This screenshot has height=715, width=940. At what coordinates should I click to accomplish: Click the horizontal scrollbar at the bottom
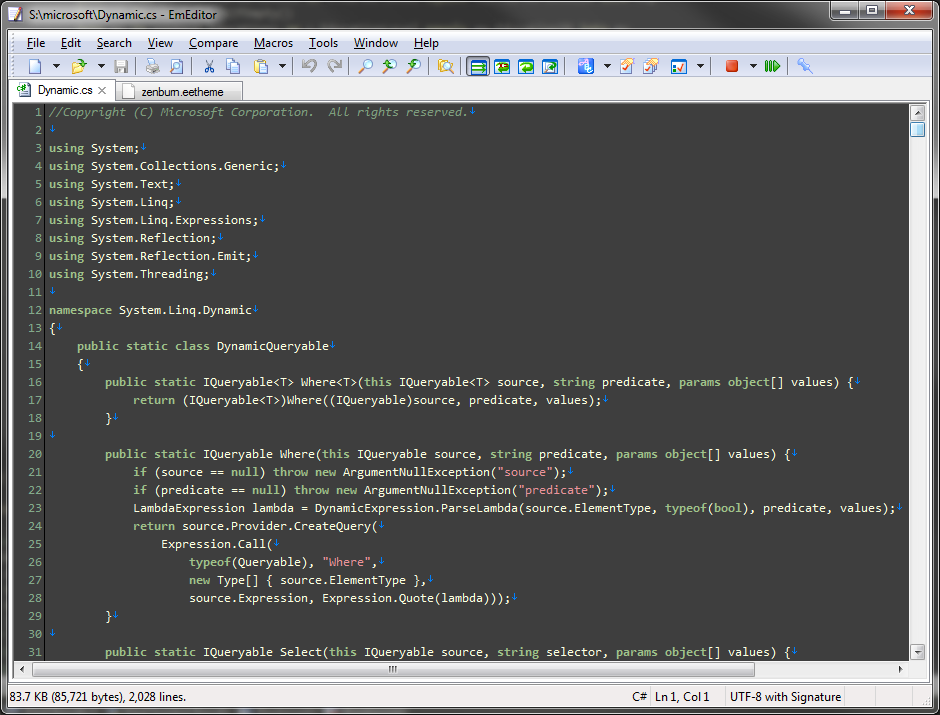[x=390, y=670]
